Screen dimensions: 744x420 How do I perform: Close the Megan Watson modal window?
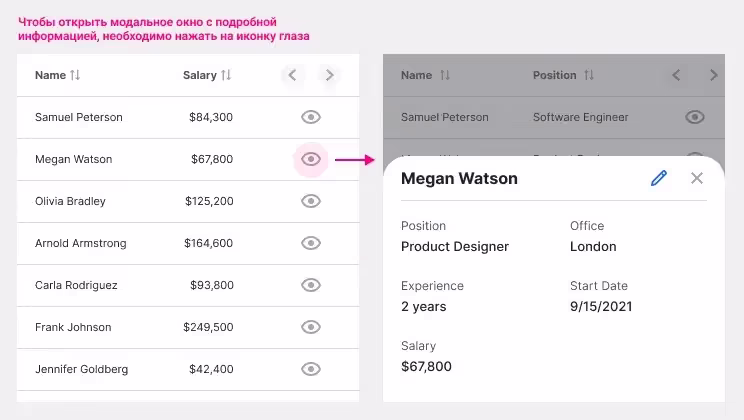[x=697, y=178]
